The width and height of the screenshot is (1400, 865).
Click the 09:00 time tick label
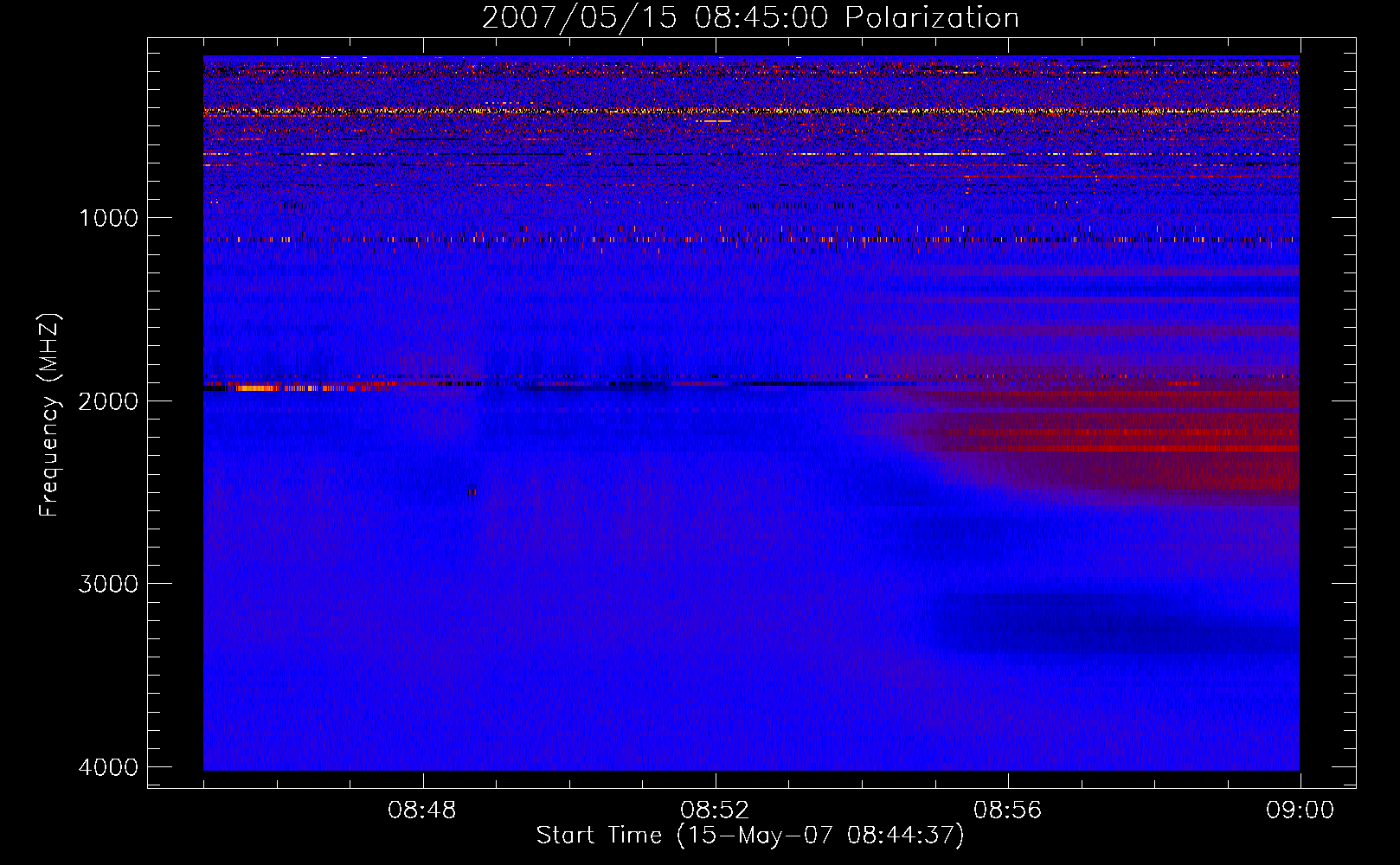coord(1300,811)
